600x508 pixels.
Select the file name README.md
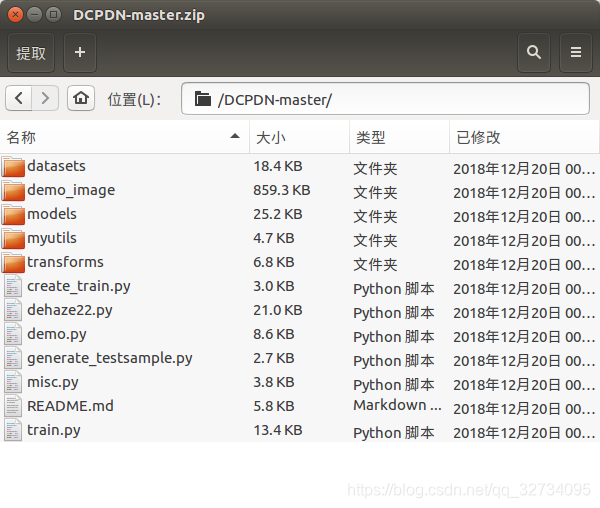click(70, 406)
